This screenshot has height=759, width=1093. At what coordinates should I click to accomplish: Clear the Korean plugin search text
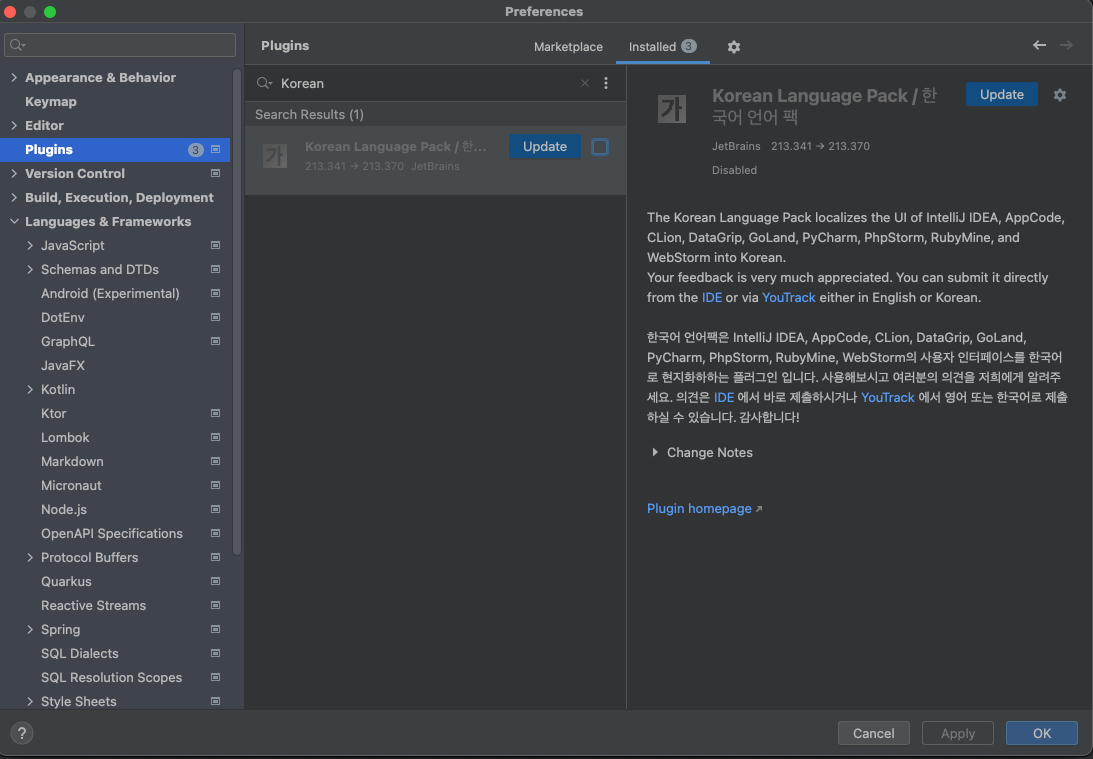pyautogui.click(x=585, y=83)
